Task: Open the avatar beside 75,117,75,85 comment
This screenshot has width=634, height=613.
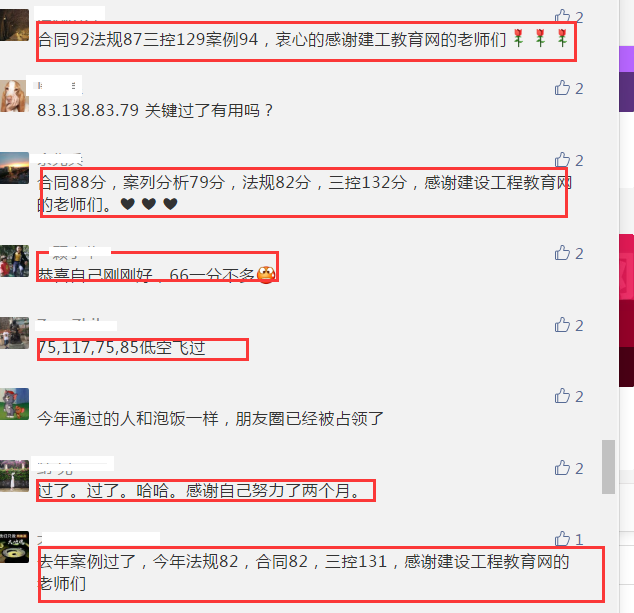Action: 15,333
